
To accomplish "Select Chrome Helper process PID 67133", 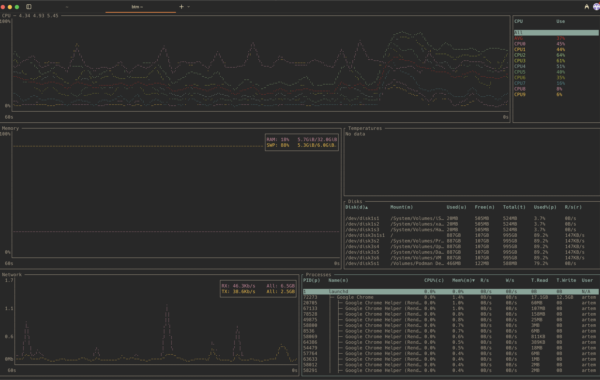I will coord(451,308).
